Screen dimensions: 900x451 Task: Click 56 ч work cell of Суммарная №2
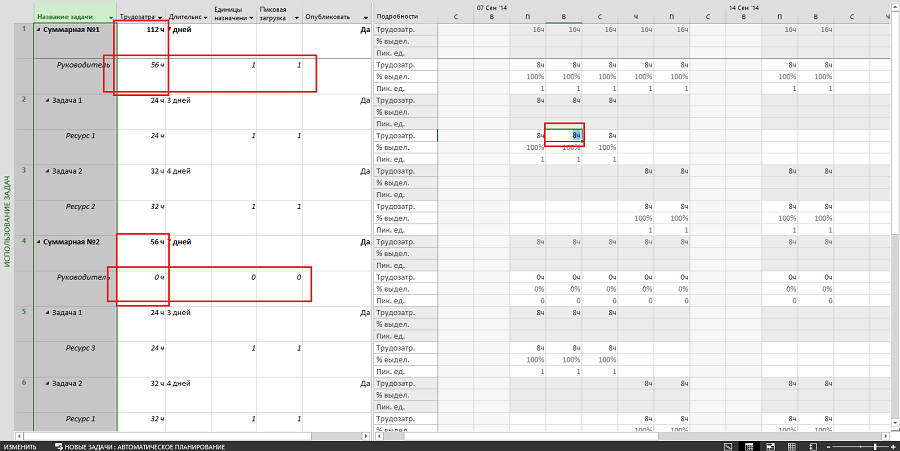(x=141, y=253)
